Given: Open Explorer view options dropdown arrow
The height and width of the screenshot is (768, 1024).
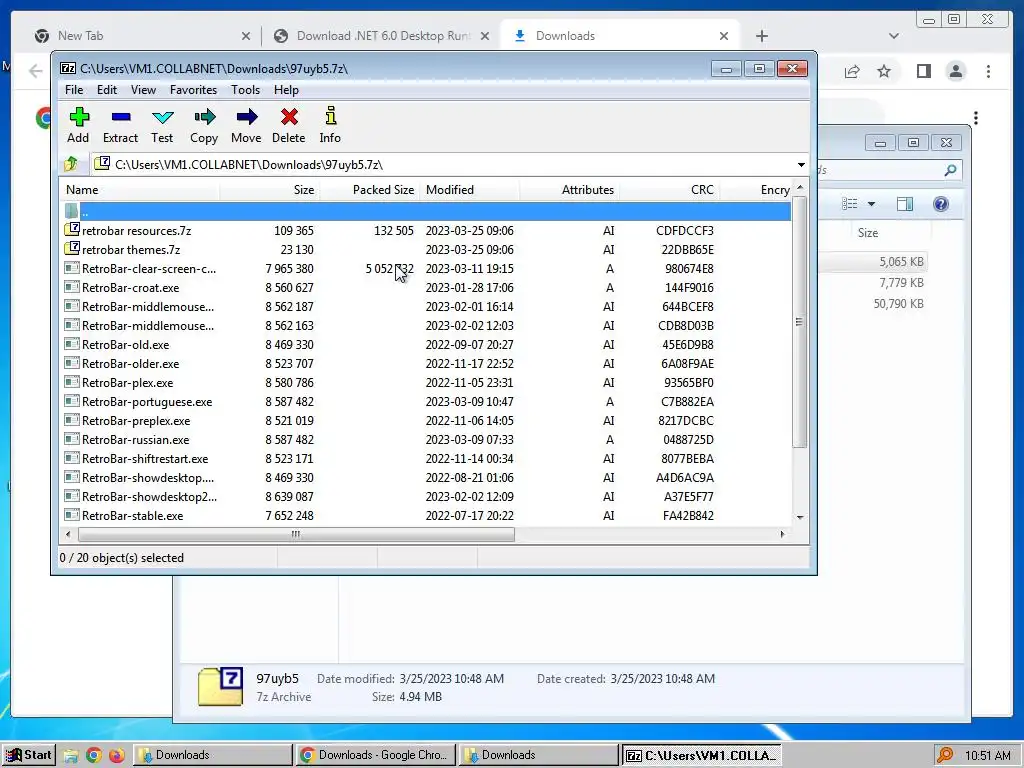Looking at the screenshot, I should pos(871,204).
